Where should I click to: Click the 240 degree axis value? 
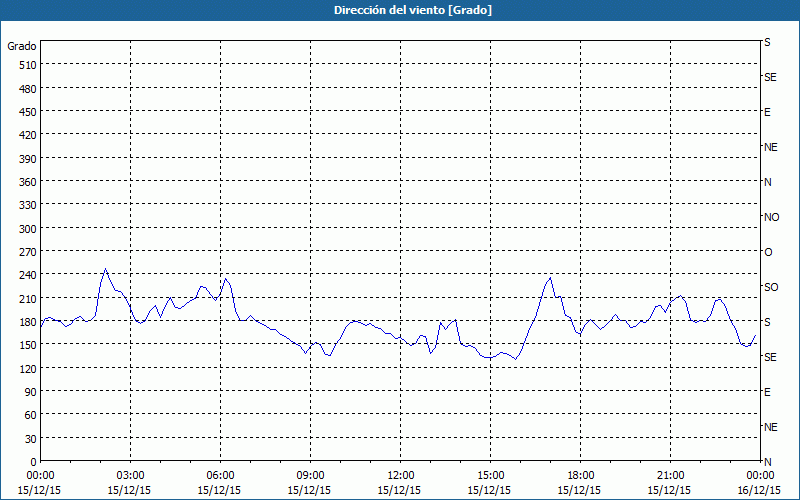(x=29, y=276)
